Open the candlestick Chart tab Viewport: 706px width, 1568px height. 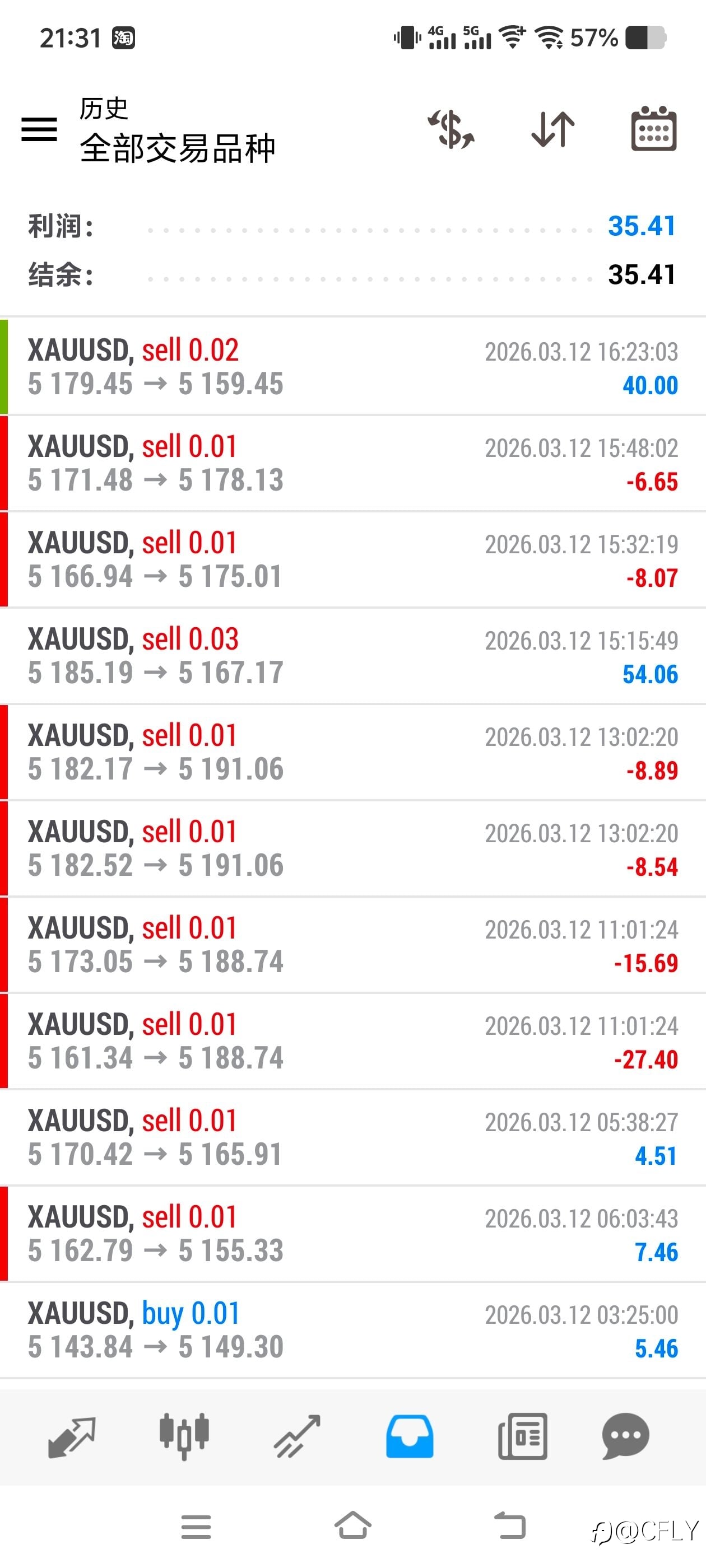[184, 1436]
